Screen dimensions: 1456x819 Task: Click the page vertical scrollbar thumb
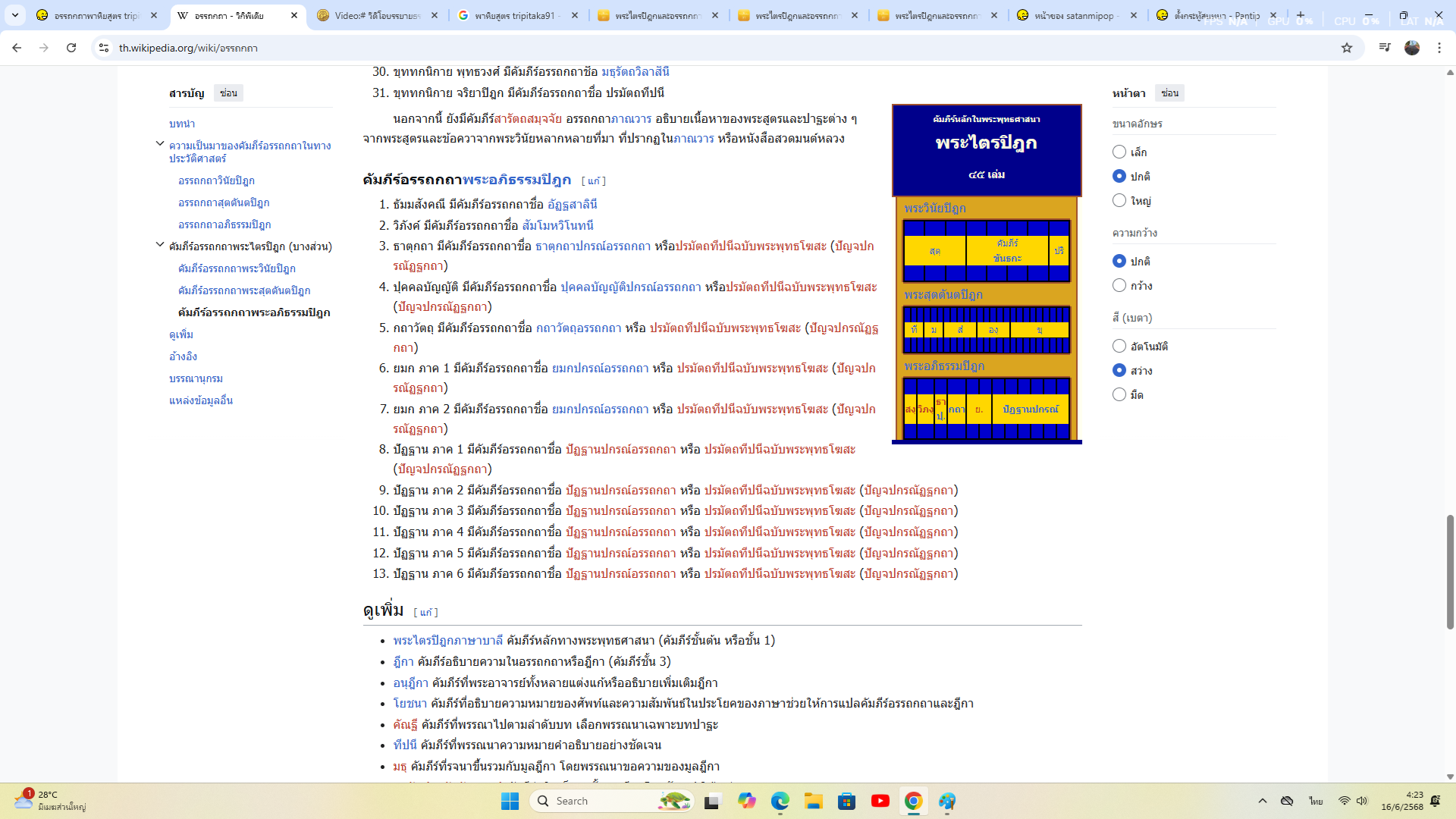click(x=1450, y=572)
